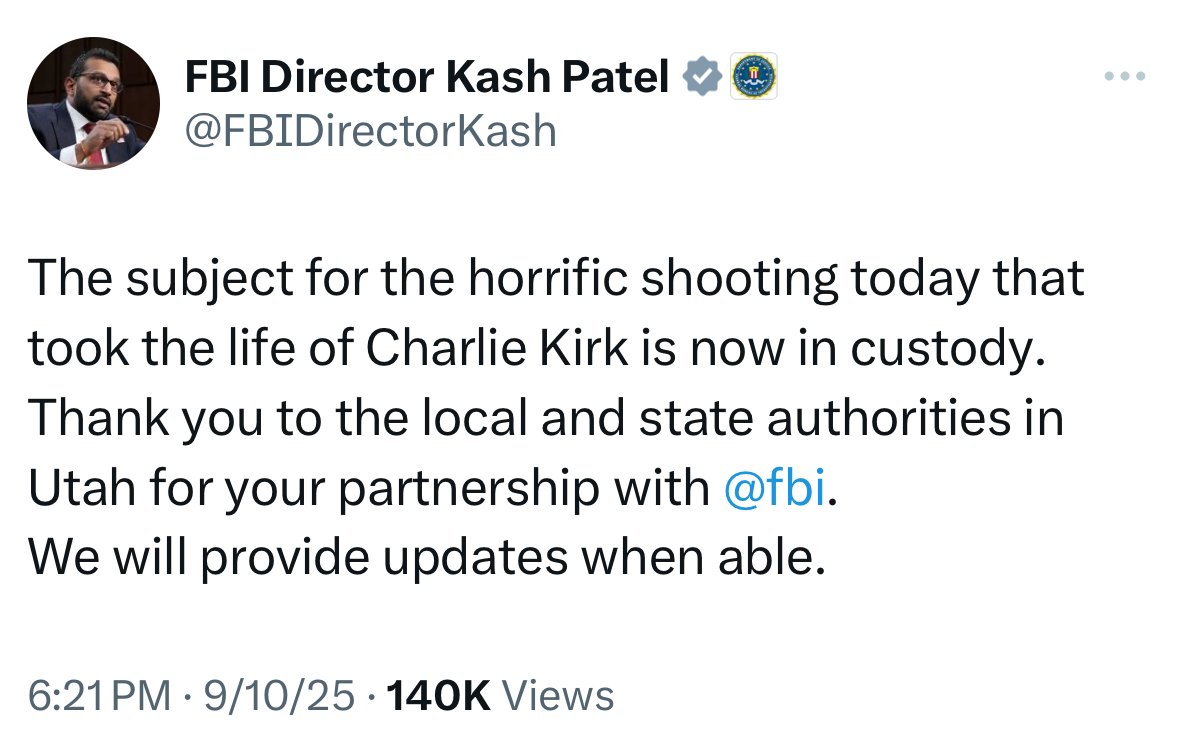
Task: Open Kash Patel's profile picture
Action: 93,103
